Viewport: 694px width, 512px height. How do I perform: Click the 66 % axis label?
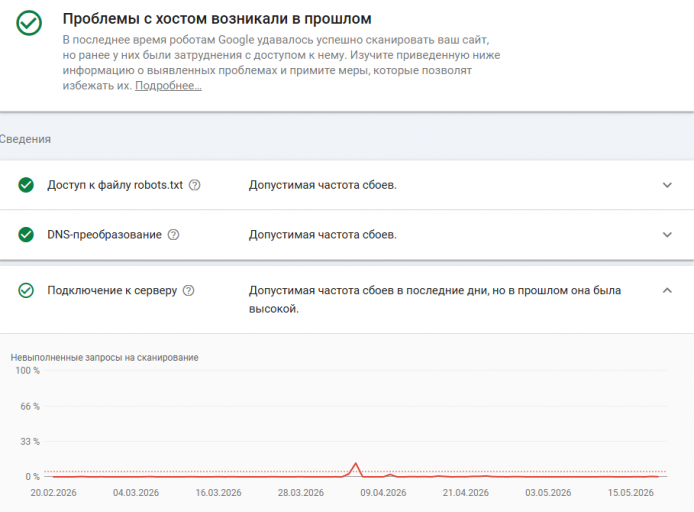coord(30,406)
